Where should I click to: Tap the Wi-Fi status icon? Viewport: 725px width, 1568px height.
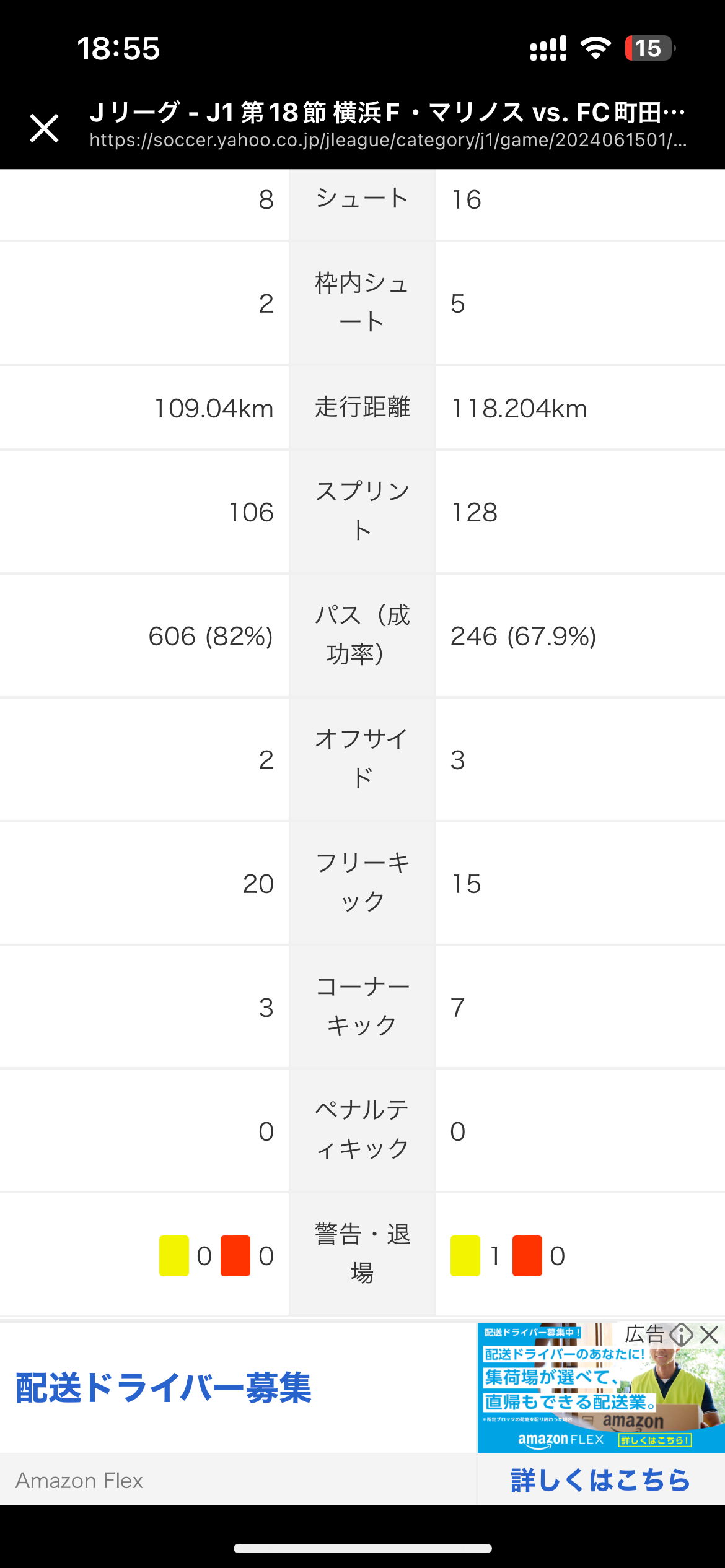coord(595,48)
